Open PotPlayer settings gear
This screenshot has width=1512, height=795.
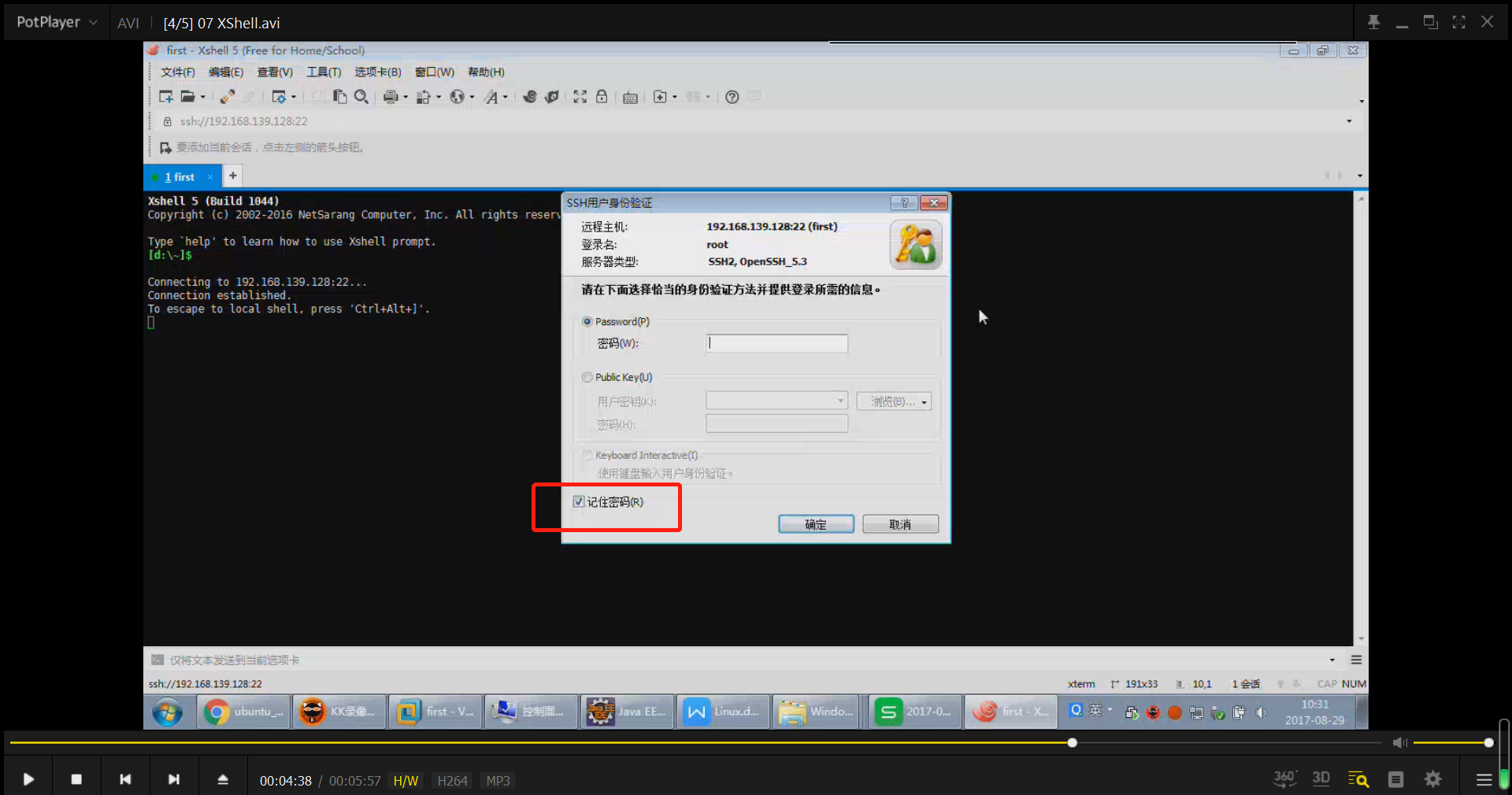pos(1433,779)
